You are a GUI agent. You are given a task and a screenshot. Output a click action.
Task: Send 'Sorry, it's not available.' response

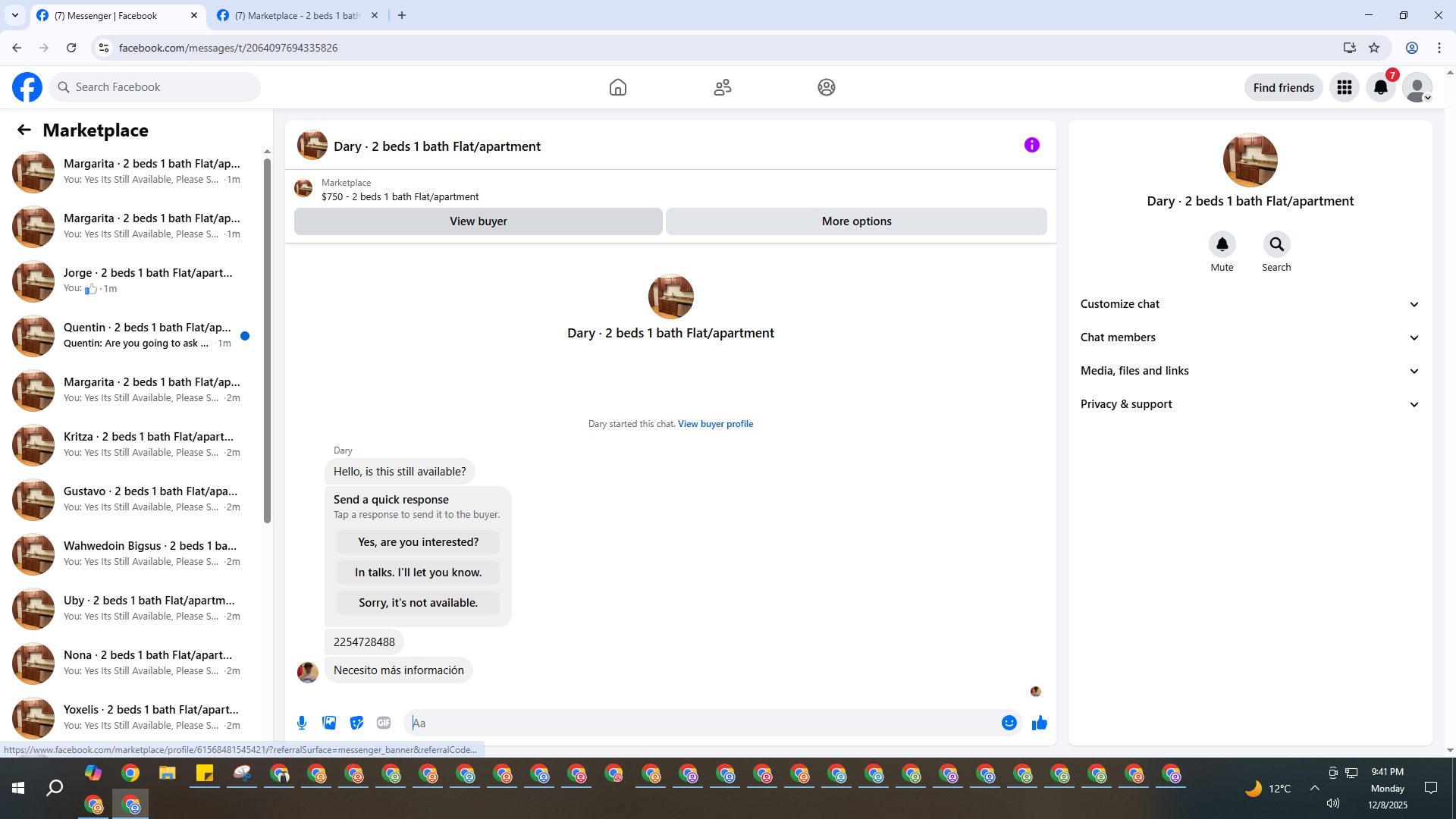point(419,603)
